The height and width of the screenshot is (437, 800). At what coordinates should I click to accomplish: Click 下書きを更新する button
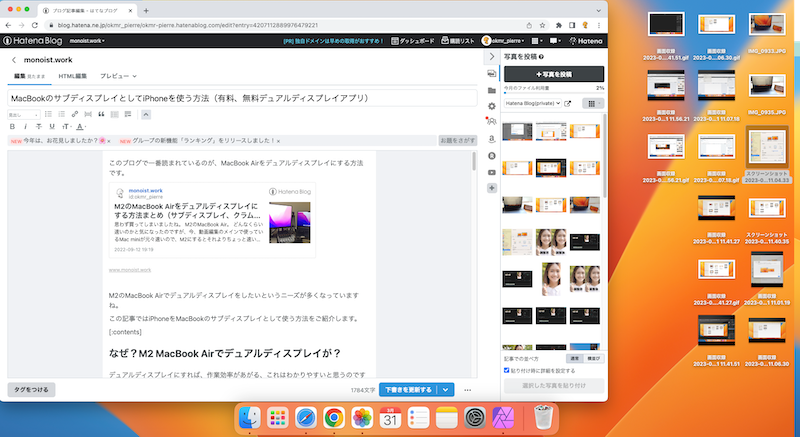pyautogui.click(x=408, y=390)
